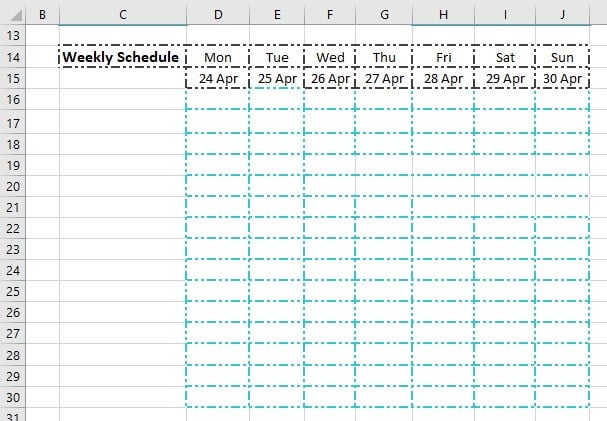The height and width of the screenshot is (421, 607).
Task: Select row 17 header
Action: [13, 122]
